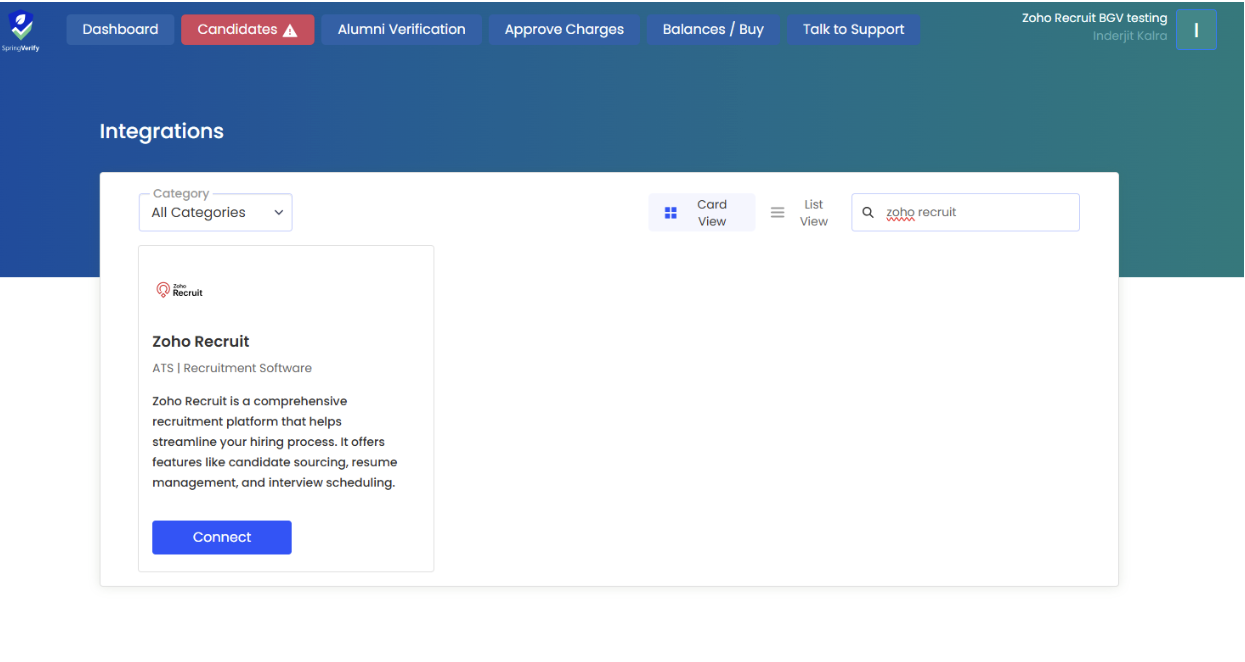Click the user name Inderjit Kalra
Viewport: 1245px width, 662px height.
coord(1130,36)
